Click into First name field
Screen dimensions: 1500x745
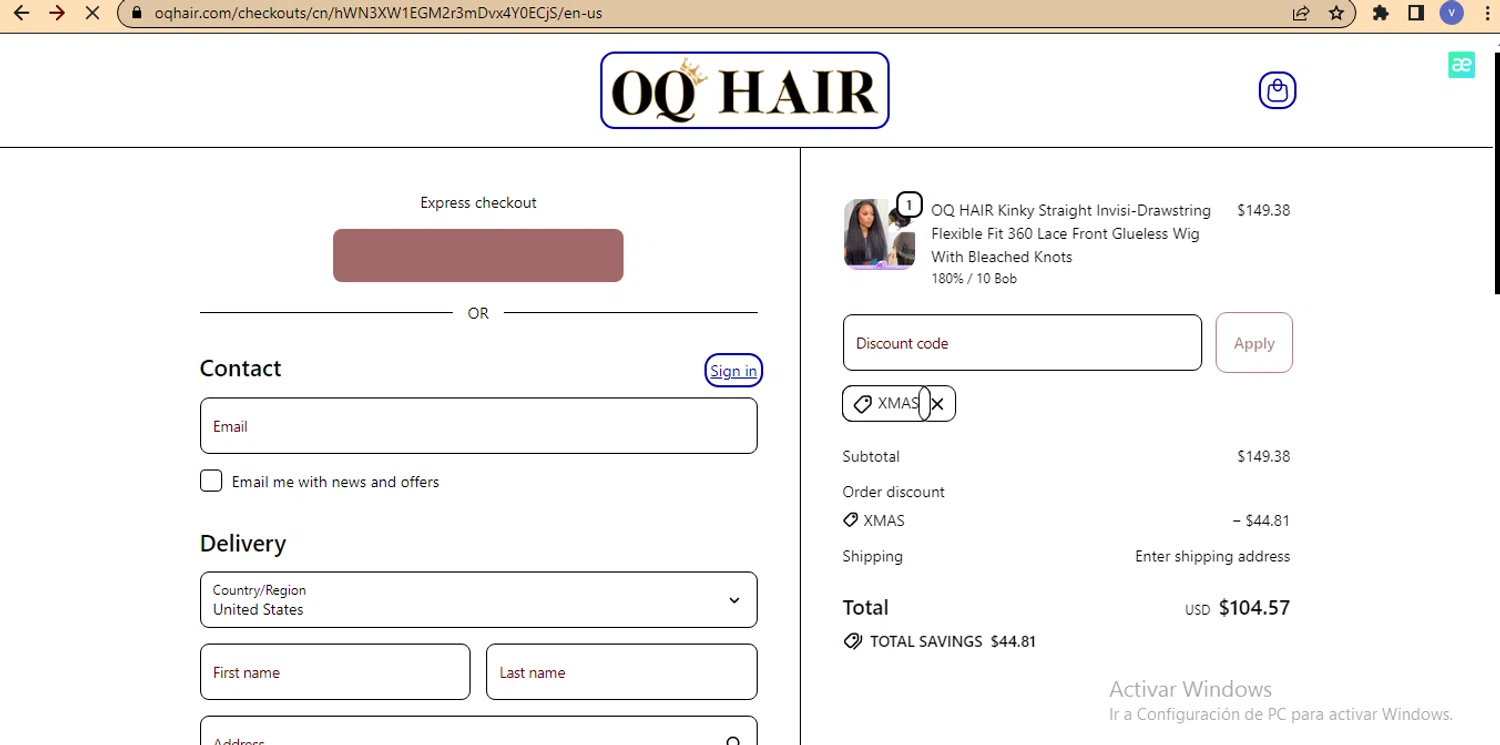tap(335, 672)
